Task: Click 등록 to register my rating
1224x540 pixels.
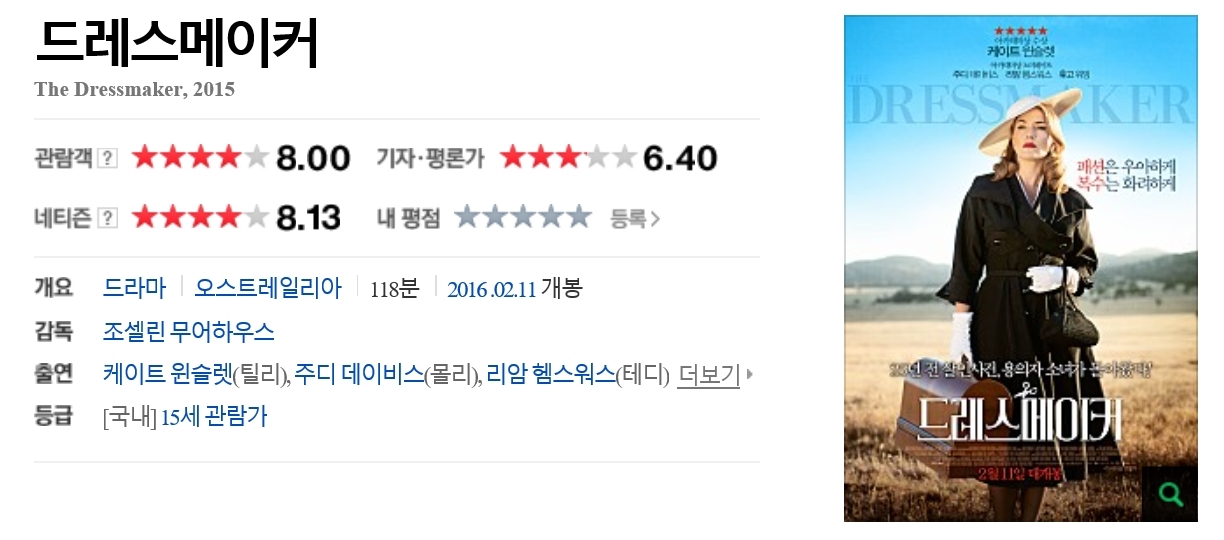Action: pos(628,218)
